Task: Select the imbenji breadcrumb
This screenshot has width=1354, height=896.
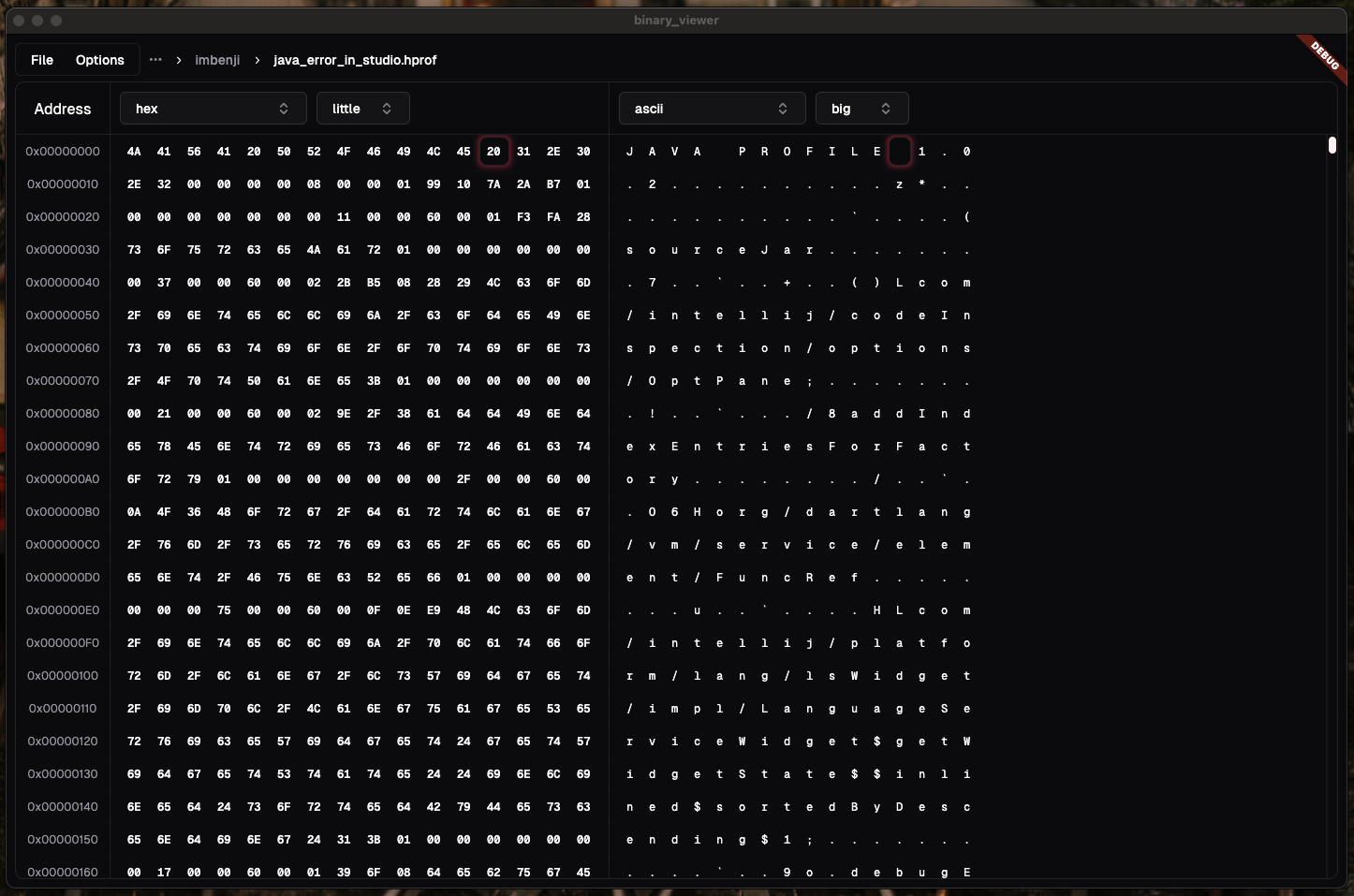Action: pos(217,60)
